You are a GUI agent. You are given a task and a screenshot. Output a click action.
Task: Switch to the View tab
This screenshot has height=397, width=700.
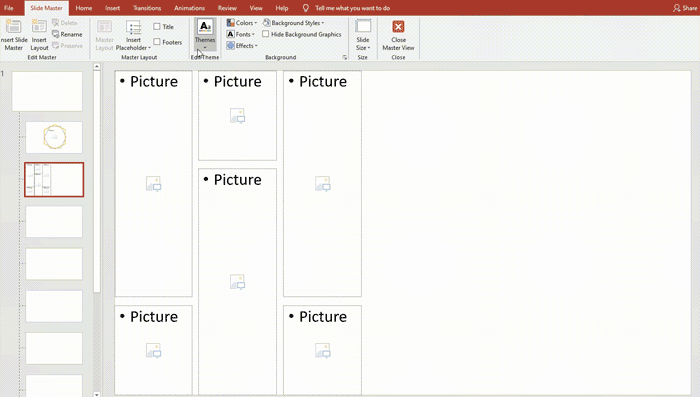[x=256, y=8]
